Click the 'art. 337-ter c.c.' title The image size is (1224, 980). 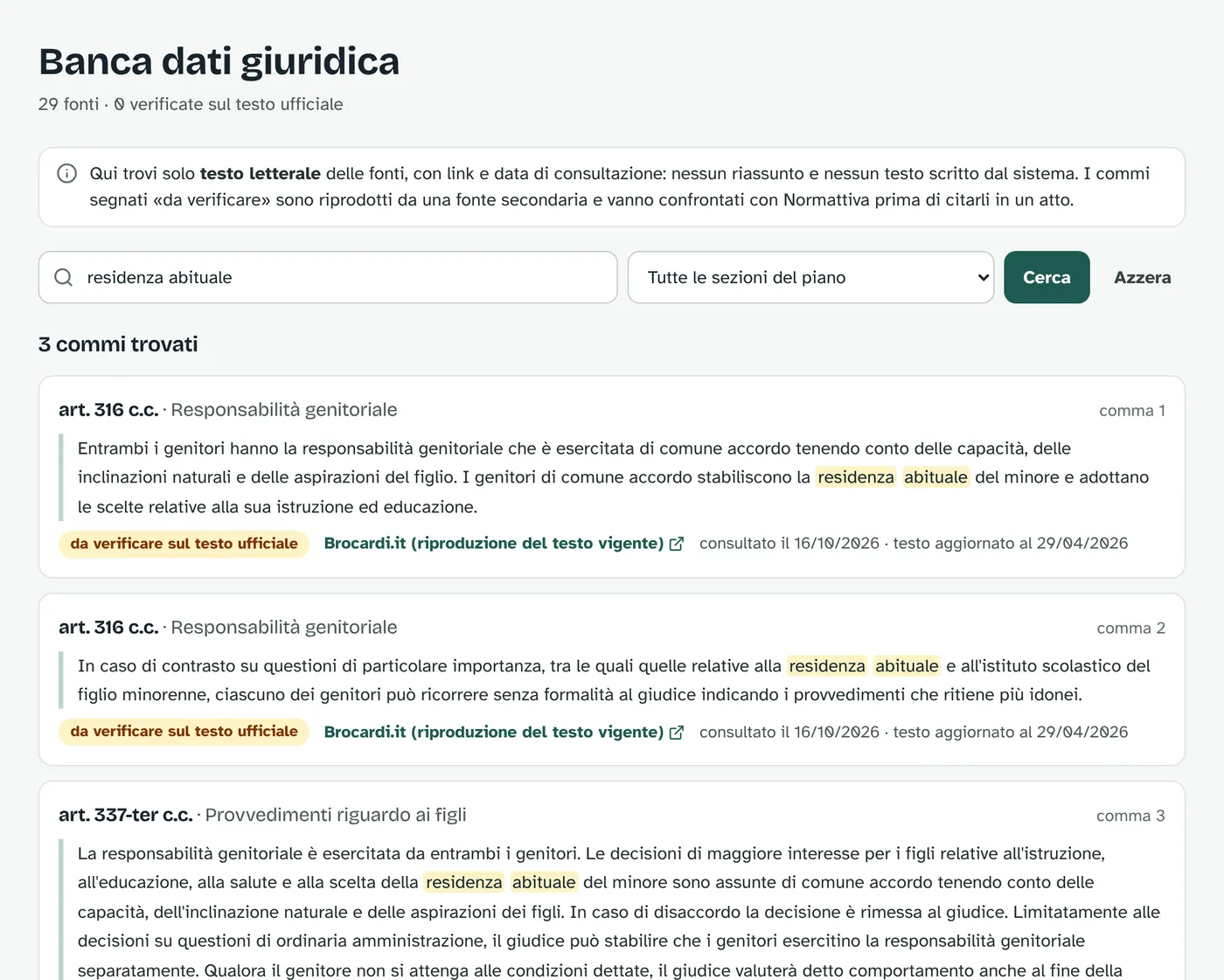(x=126, y=816)
